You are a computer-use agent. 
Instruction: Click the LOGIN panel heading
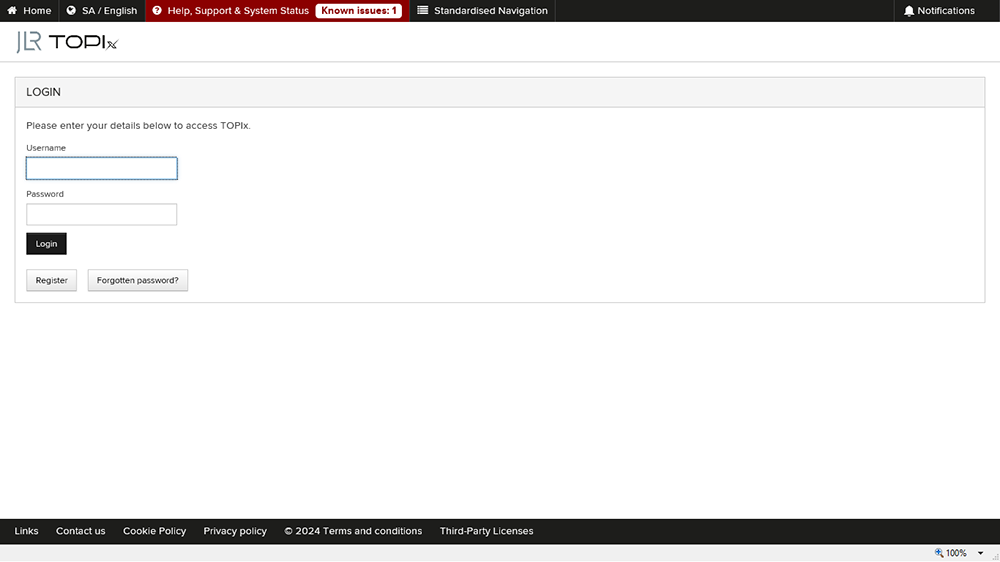(43, 92)
